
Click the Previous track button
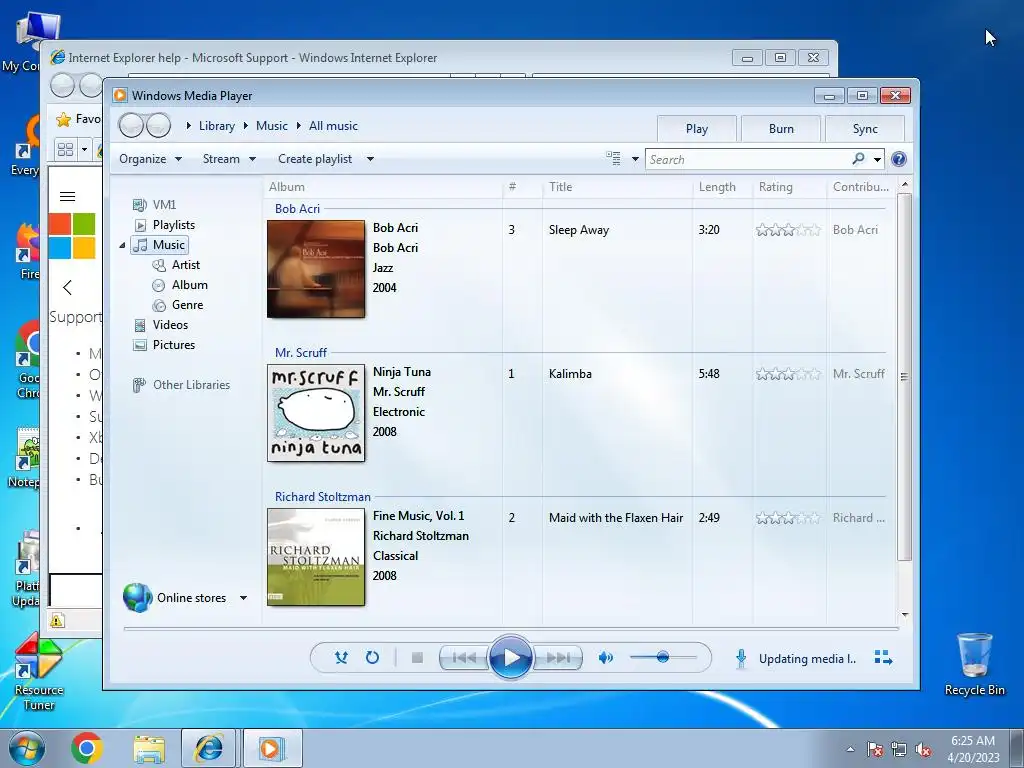pyautogui.click(x=464, y=658)
